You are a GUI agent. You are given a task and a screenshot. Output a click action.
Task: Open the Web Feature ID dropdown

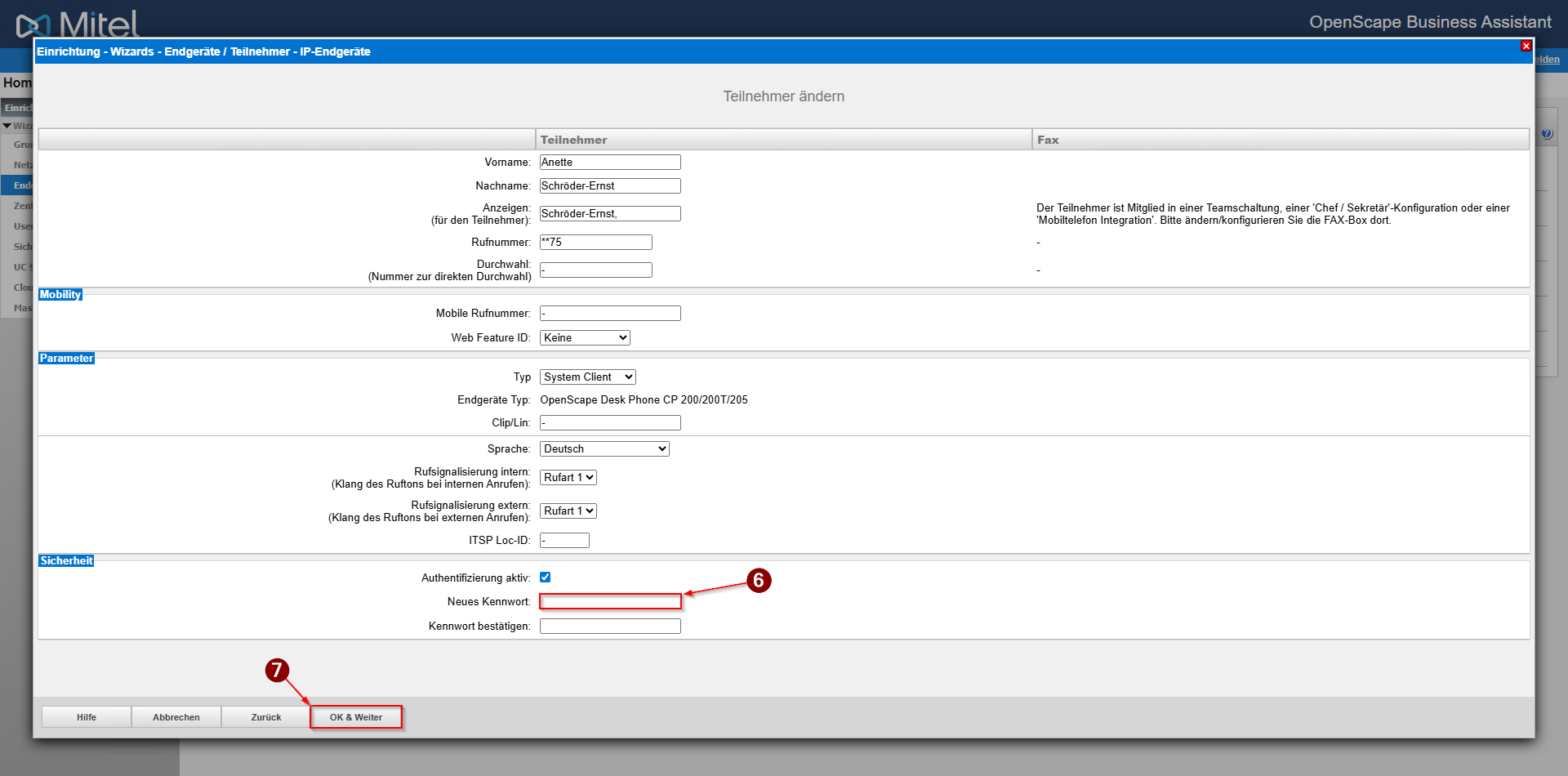(585, 338)
